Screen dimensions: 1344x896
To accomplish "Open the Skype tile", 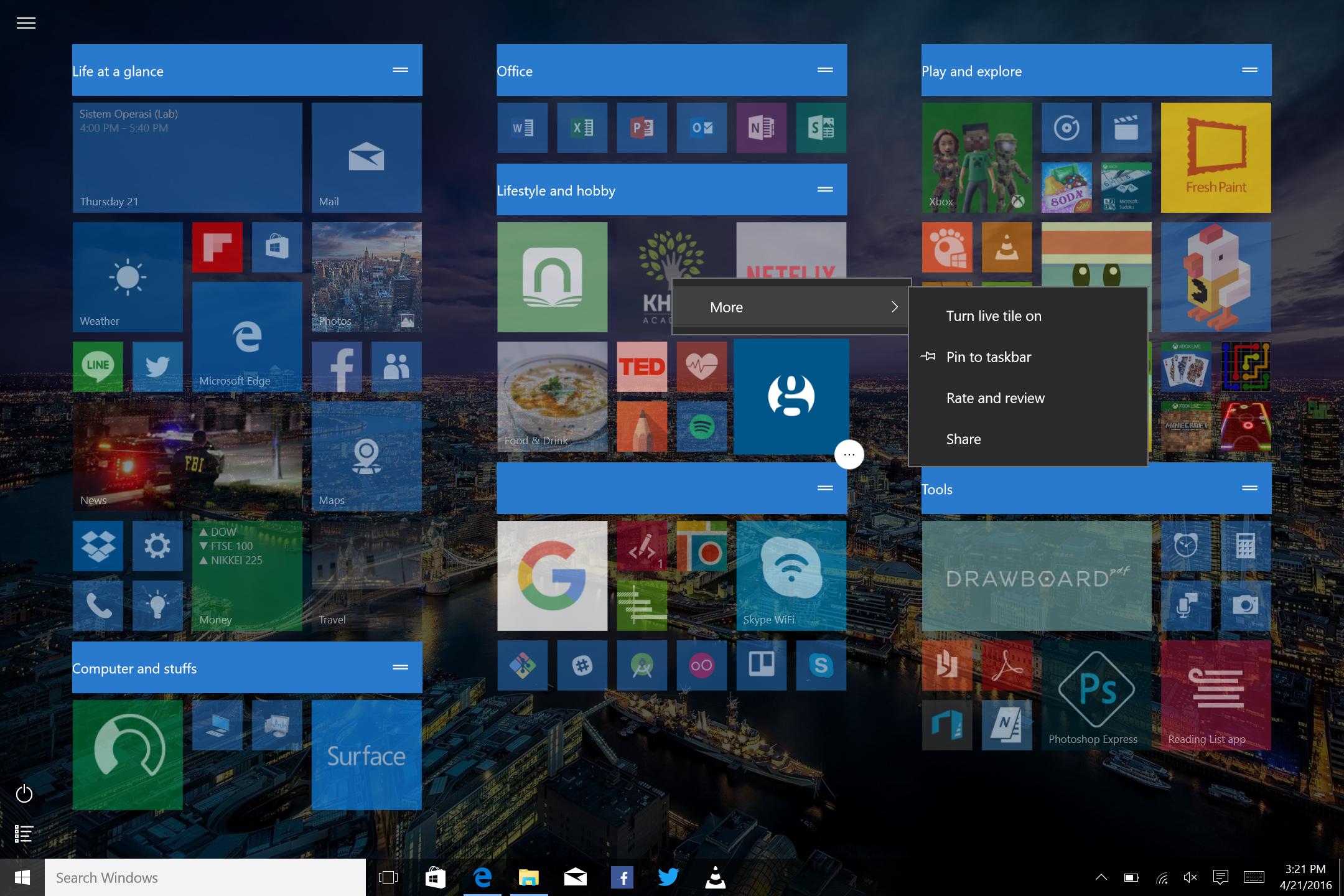I will pos(821,665).
